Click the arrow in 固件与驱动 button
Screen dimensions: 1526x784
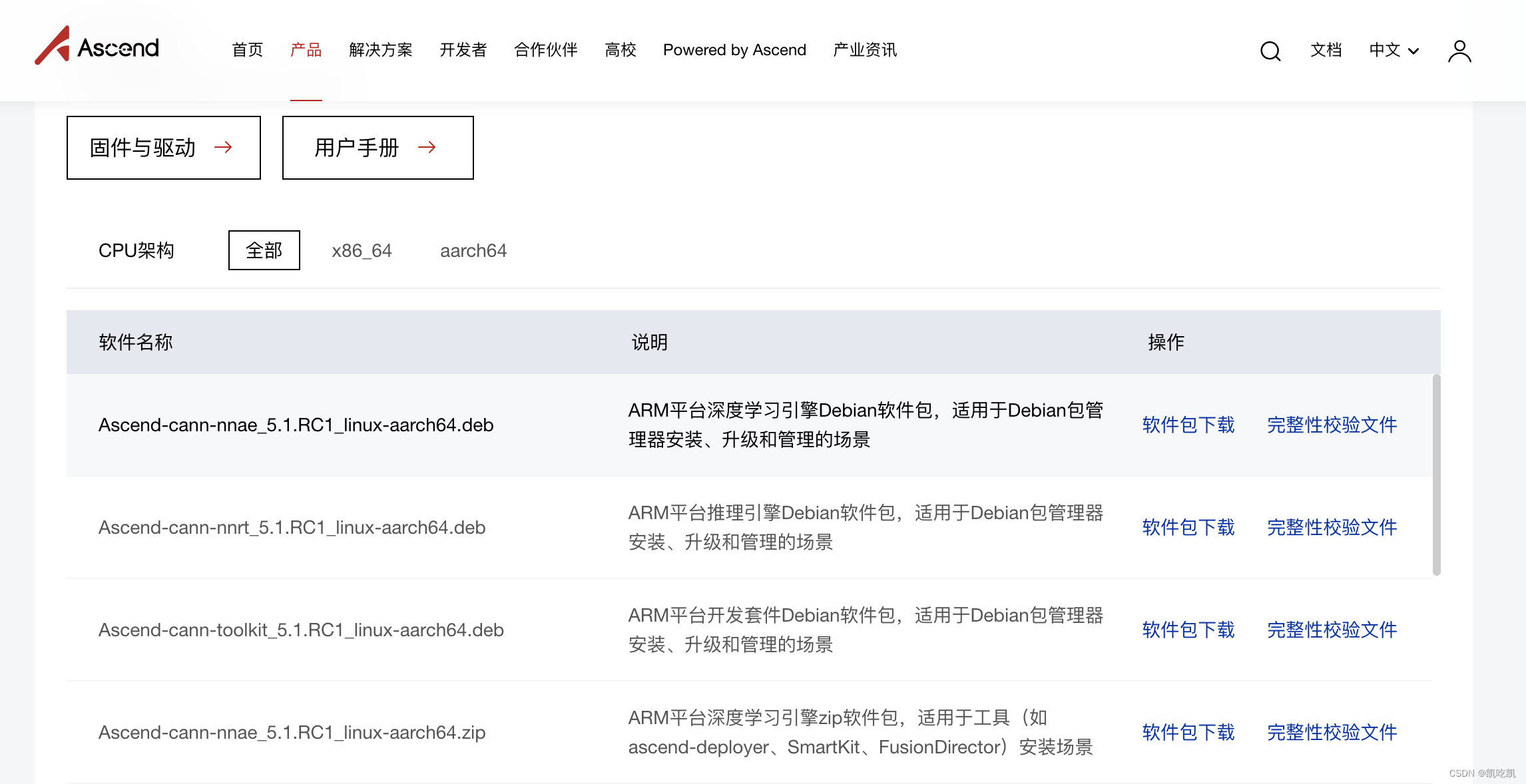224,147
